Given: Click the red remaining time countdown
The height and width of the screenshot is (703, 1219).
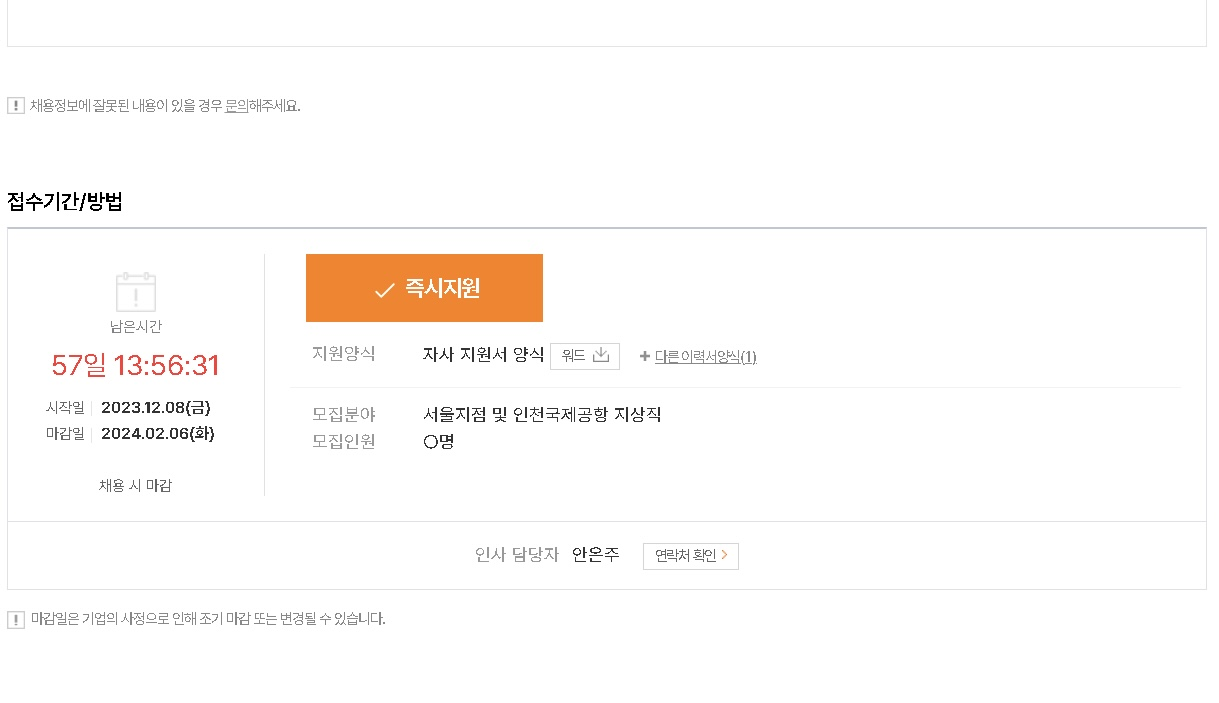Looking at the screenshot, I should [136, 365].
